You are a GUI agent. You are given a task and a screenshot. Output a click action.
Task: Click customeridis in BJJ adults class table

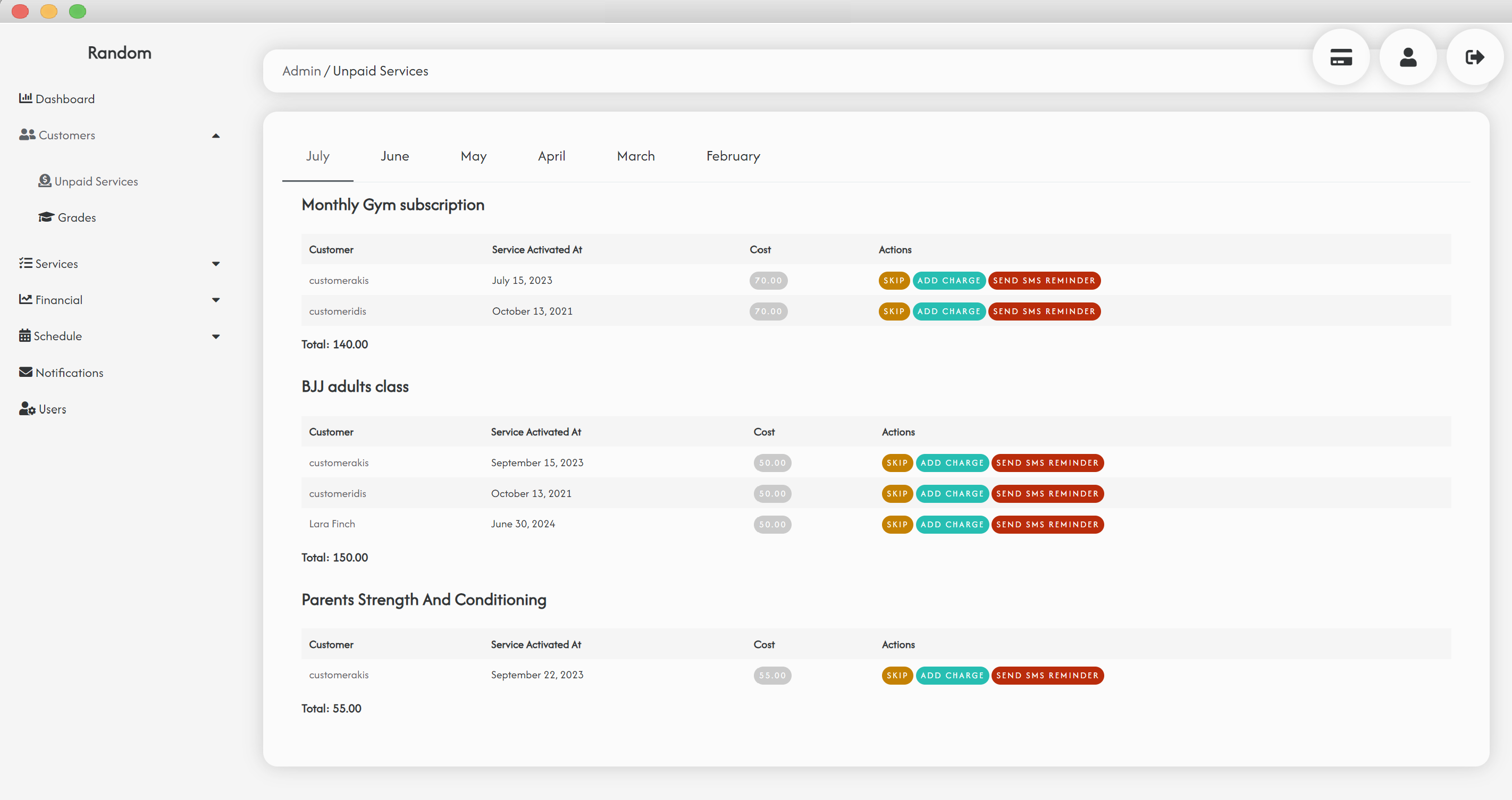click(338, 494)
